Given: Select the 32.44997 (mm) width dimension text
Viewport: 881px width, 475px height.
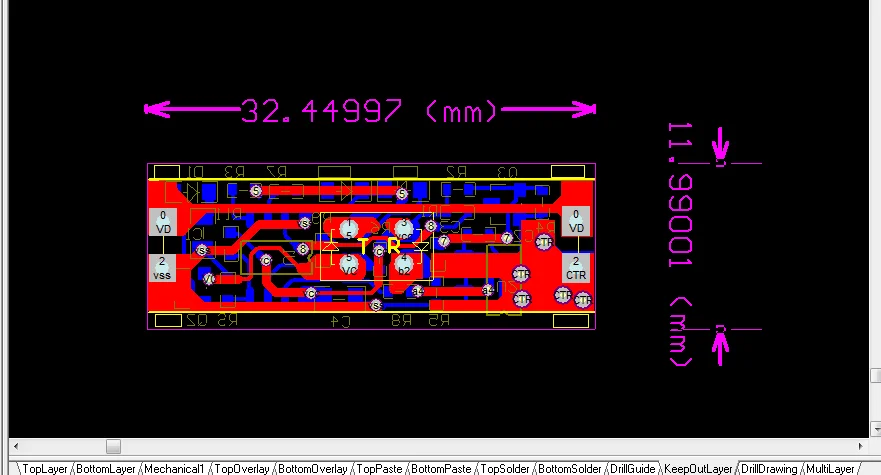Looking at the screenshot, I should (x=369, y=110).
